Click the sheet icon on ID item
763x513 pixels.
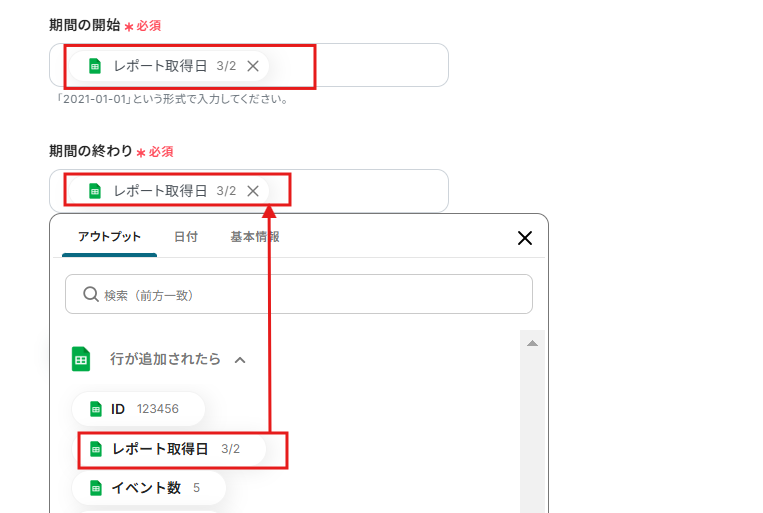pyautogui.click(x=96, y=409)
